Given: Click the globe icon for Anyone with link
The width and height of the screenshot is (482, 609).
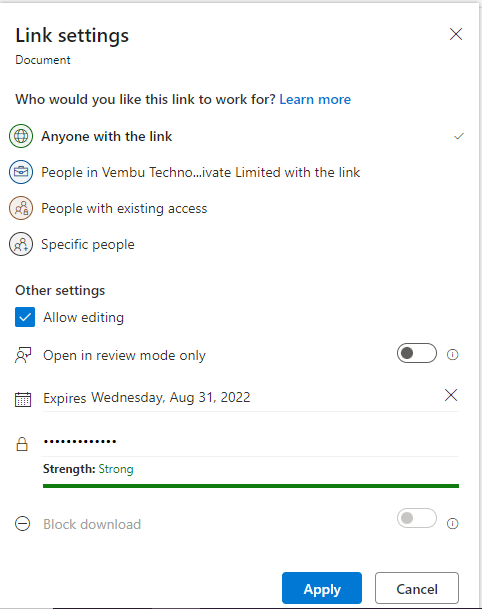Looking at the screenshot, I should coord(21,136).
